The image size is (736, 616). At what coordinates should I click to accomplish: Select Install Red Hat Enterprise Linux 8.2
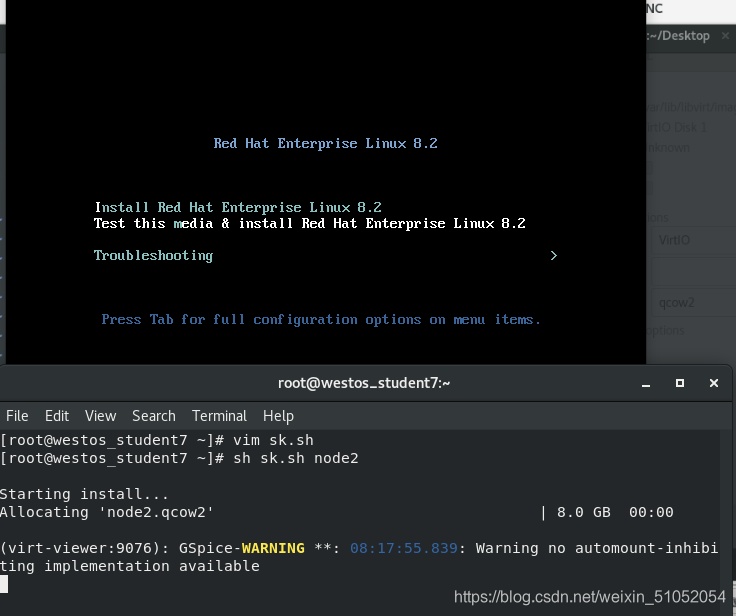[238, 207]
